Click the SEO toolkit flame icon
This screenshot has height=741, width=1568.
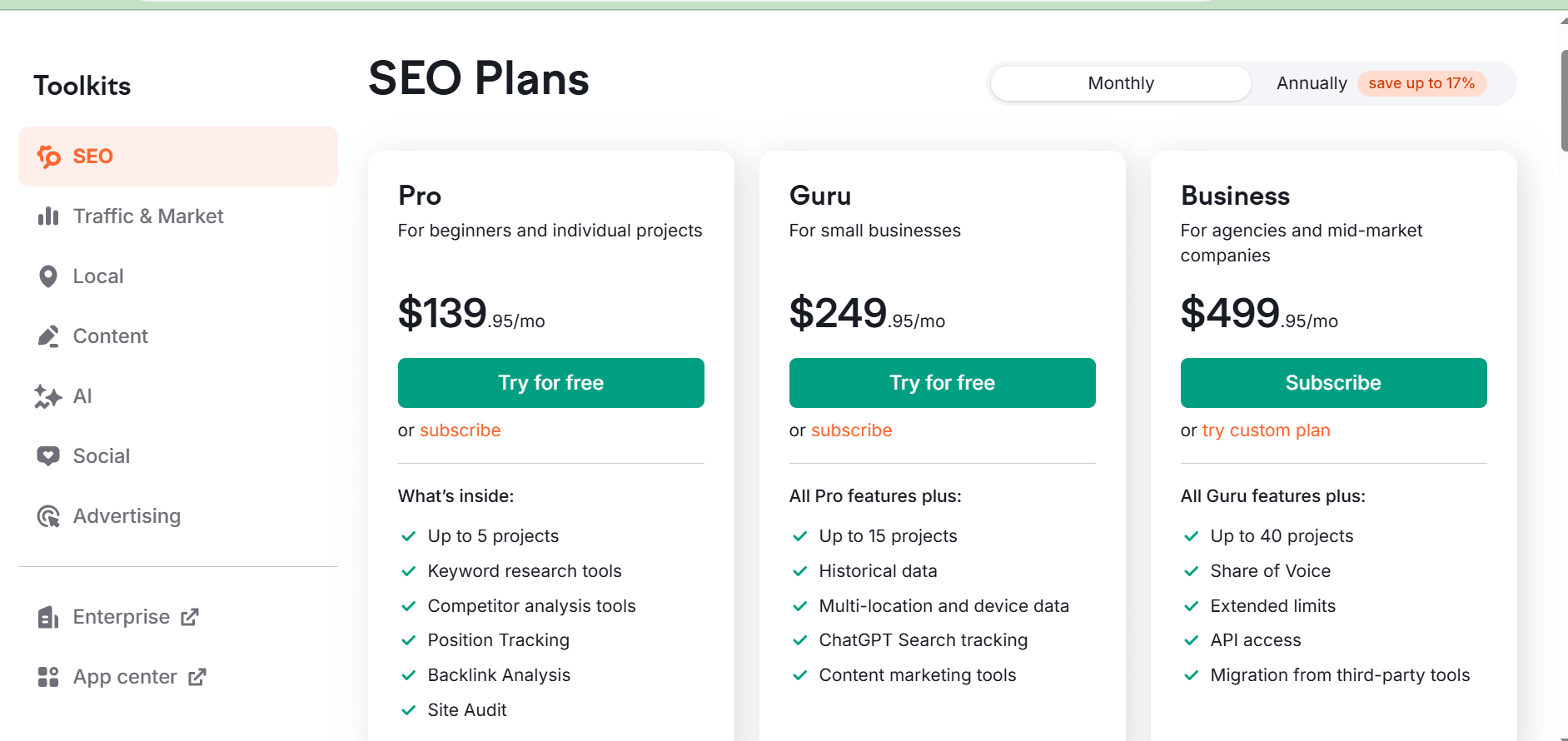click(x=49, y=157)
